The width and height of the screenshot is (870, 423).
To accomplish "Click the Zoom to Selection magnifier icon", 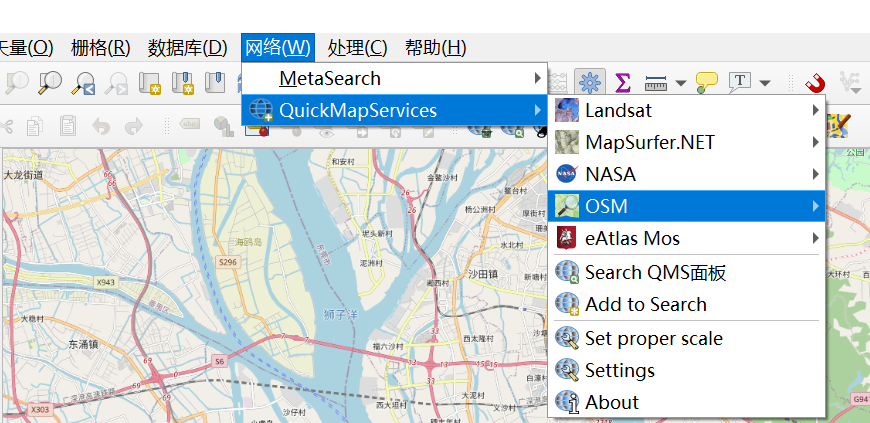I will [49, 83].
